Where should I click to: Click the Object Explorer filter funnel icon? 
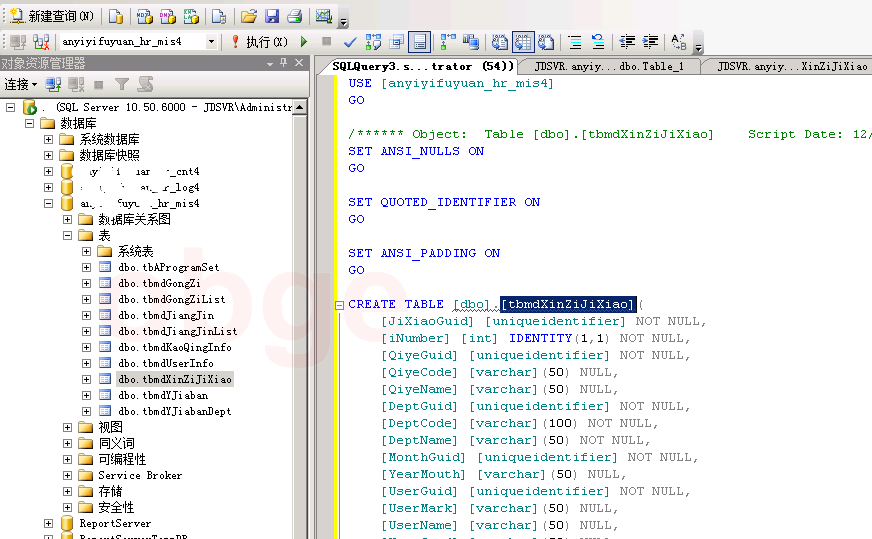point(121,85)
